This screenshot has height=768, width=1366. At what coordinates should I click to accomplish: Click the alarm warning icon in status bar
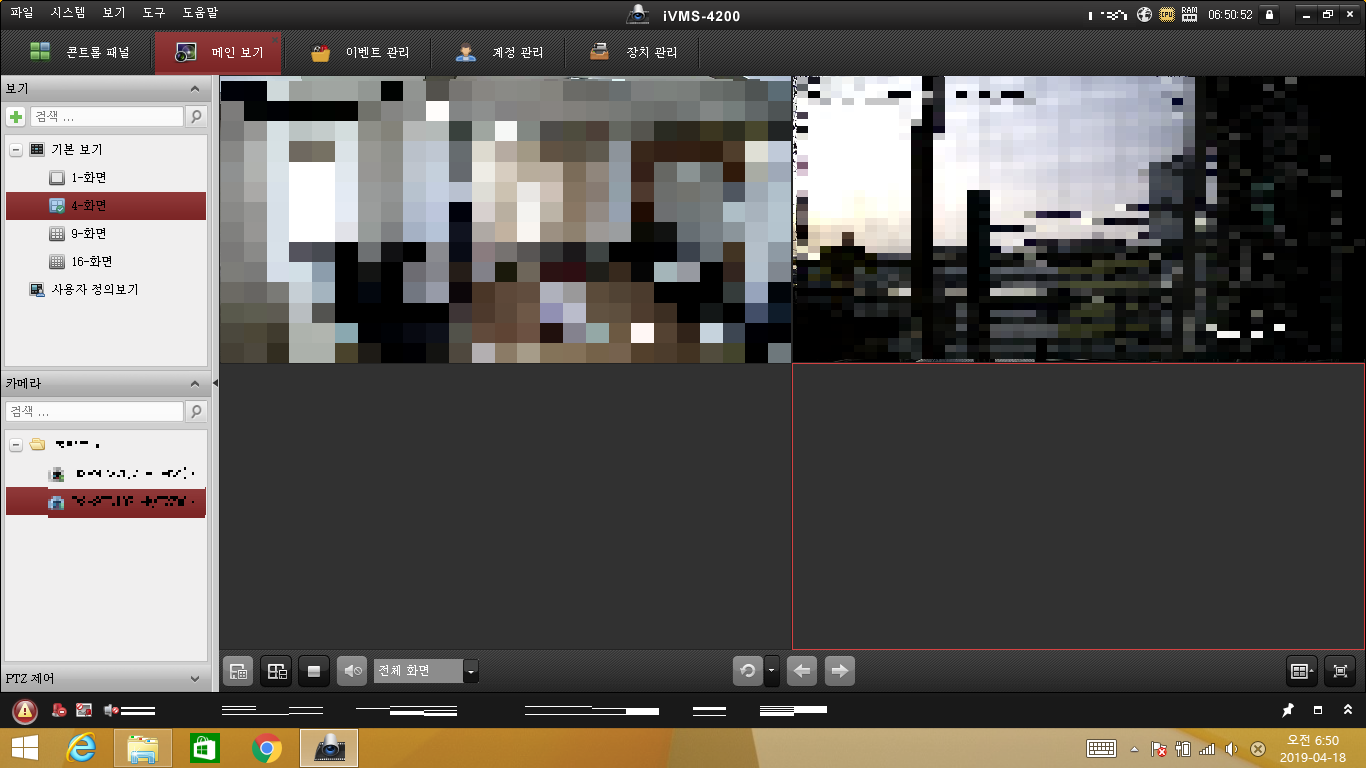[x=24, y=711]
